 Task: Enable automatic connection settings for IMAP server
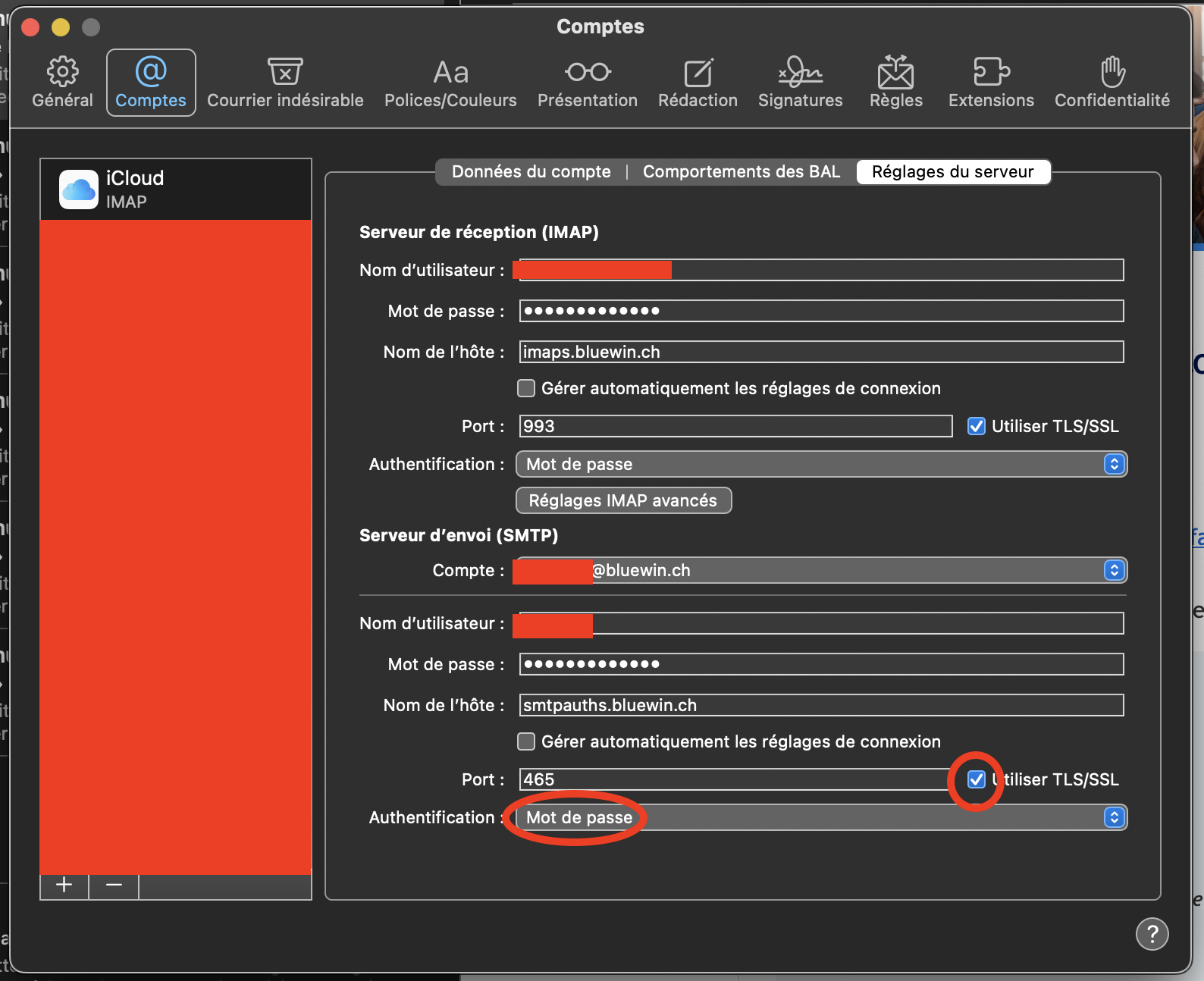click(526, 388)
